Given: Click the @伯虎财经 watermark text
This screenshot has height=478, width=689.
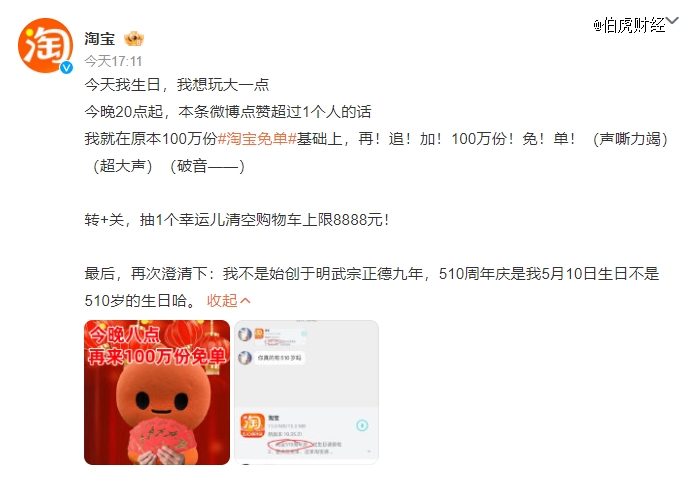Looking at the screenshot, I should pos(629,25).
